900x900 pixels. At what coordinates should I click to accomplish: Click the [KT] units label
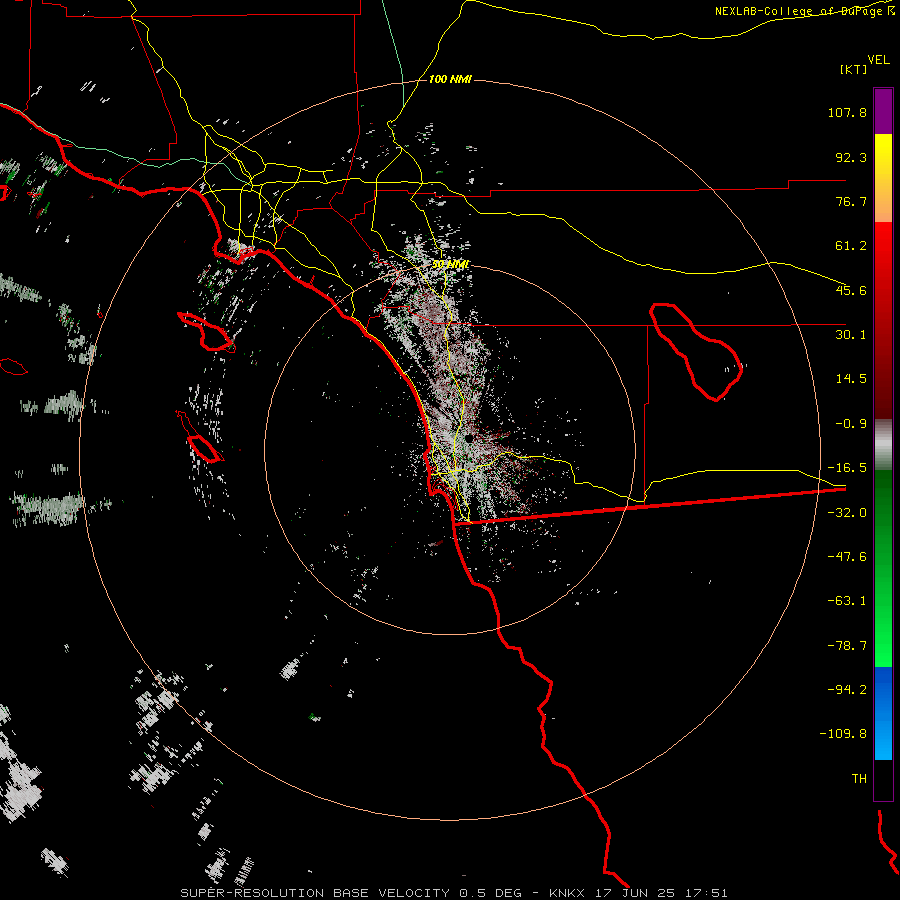[x=854, y=69]
